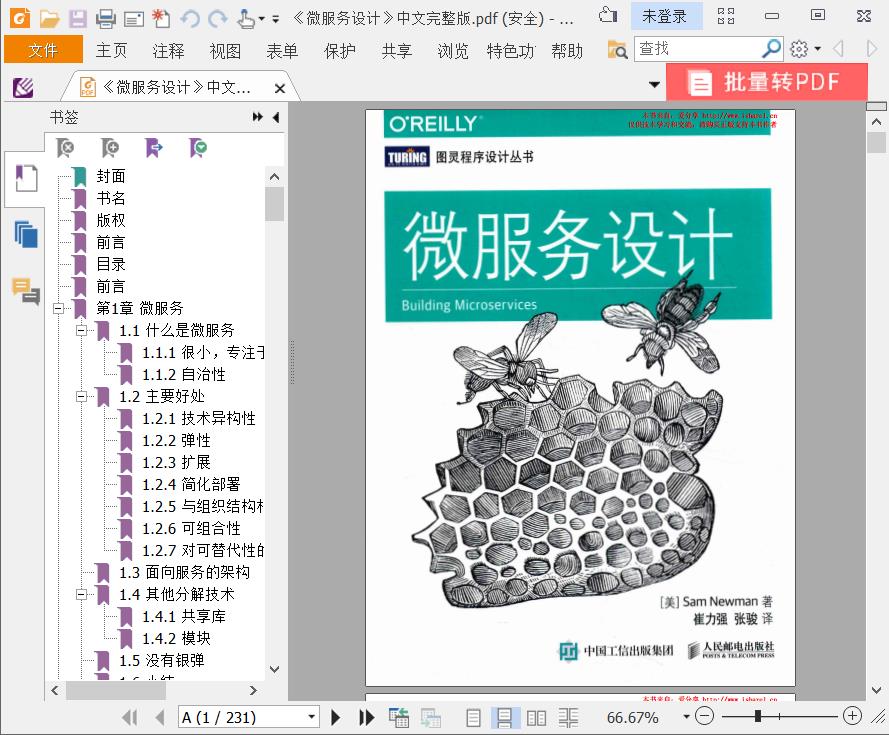Run the search with the magnifier icon
This screenshot has height=735, width=889.
click(x=771, y=49)
